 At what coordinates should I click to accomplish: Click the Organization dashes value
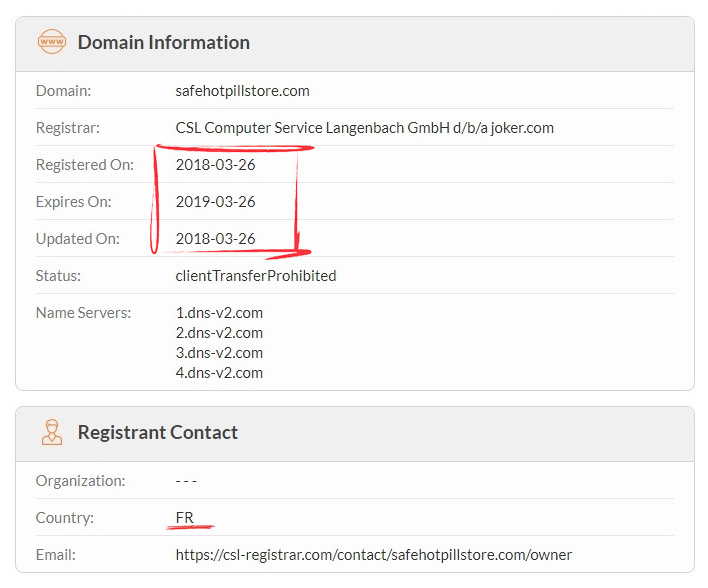(x=186, y=481)
